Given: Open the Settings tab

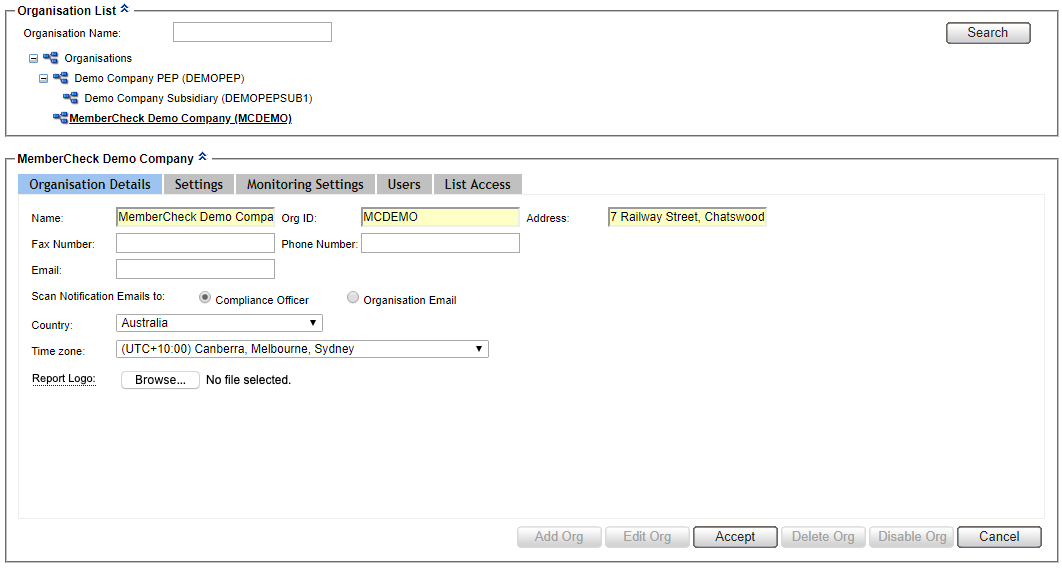Looking at the screenshot, I should 199,184.
